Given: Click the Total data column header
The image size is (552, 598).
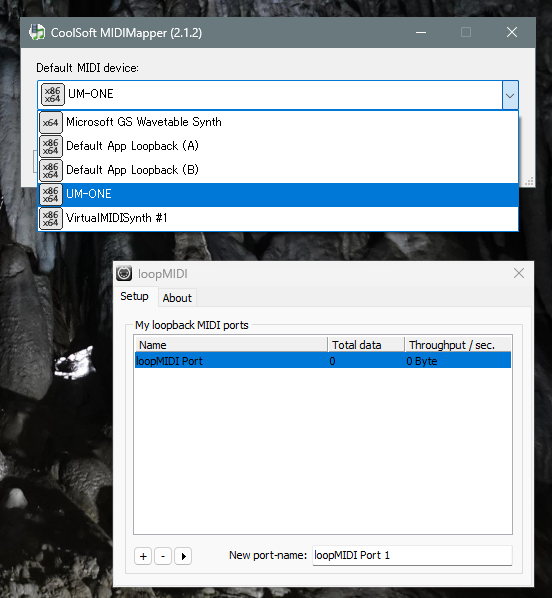Looking at the screenshot, I should click(x=366, y=345).
